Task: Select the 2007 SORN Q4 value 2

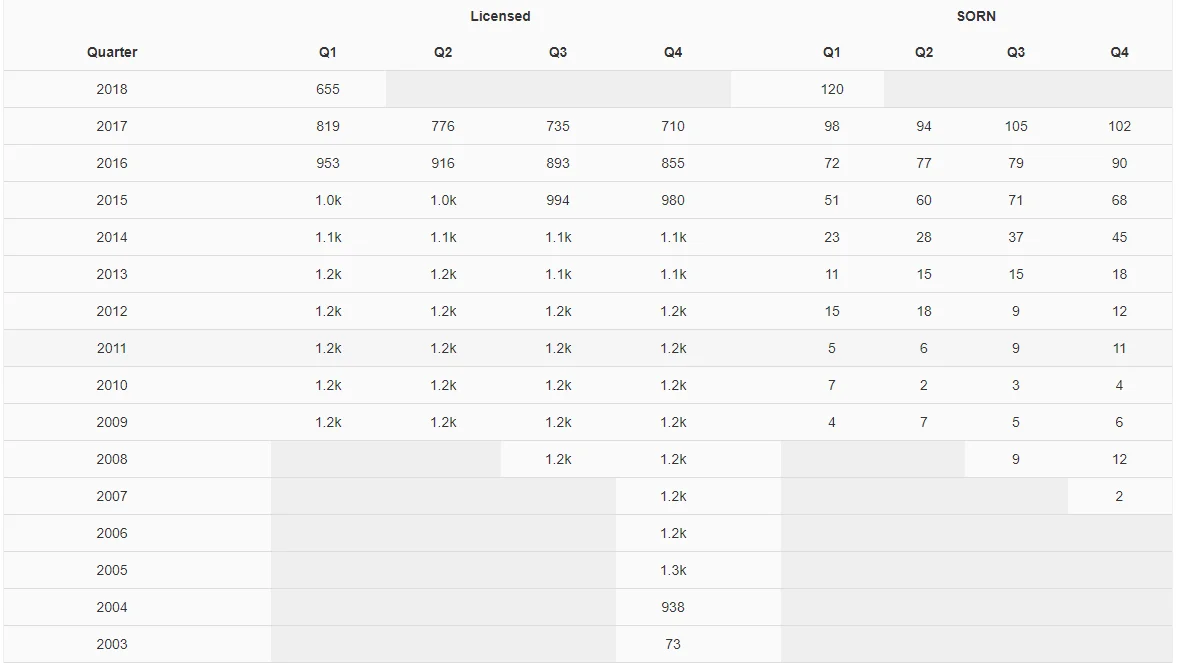Action: point(1119,496)
